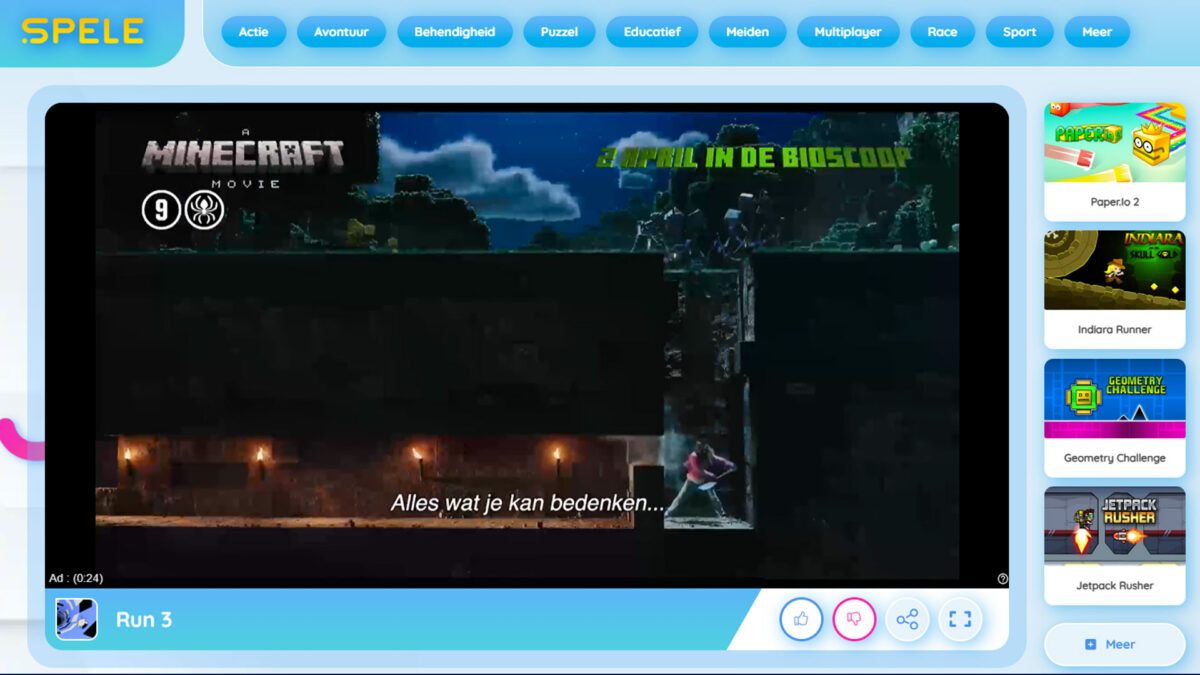Click the ad countdown timer text
The height and width of the screenshot is (675, 1200).
coord(76,578)
